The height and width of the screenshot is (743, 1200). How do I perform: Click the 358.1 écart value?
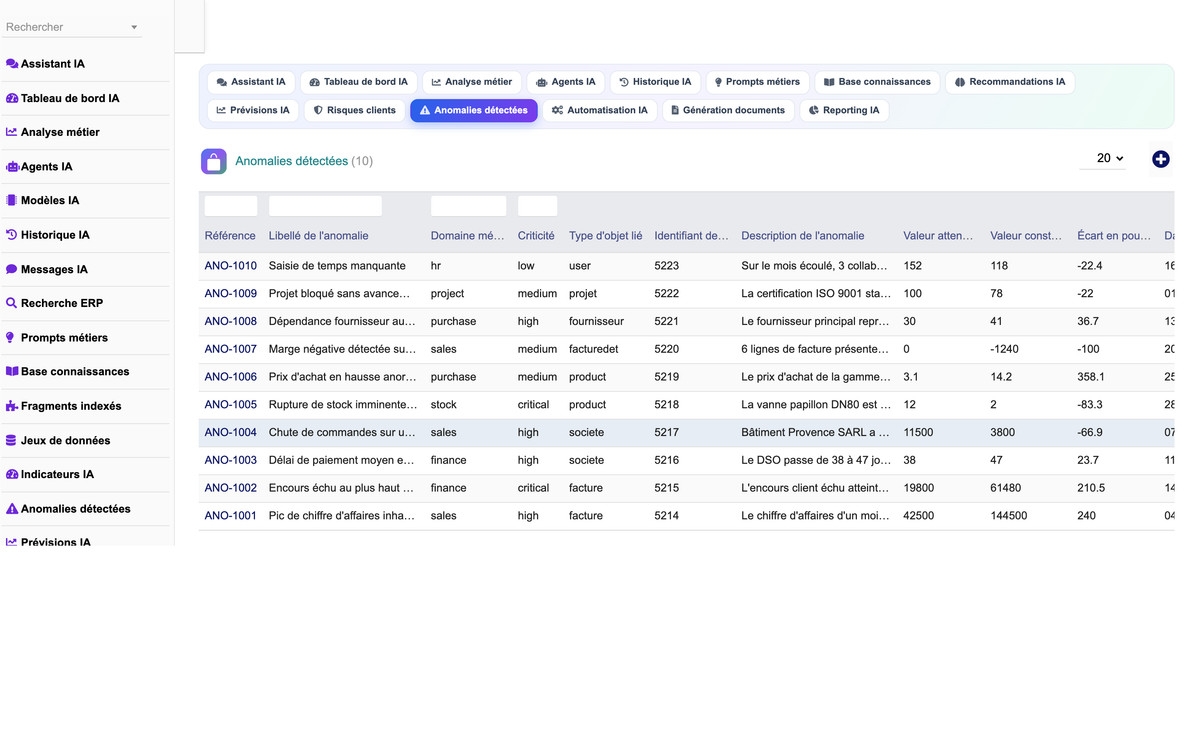point(1091,377)
